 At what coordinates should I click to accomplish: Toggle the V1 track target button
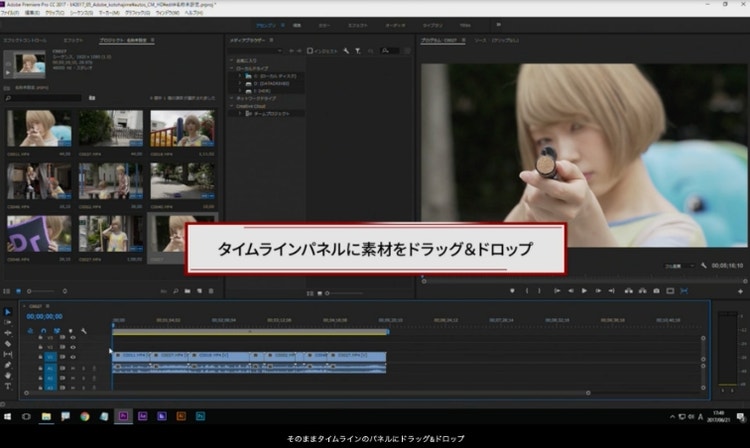(50, 358)
